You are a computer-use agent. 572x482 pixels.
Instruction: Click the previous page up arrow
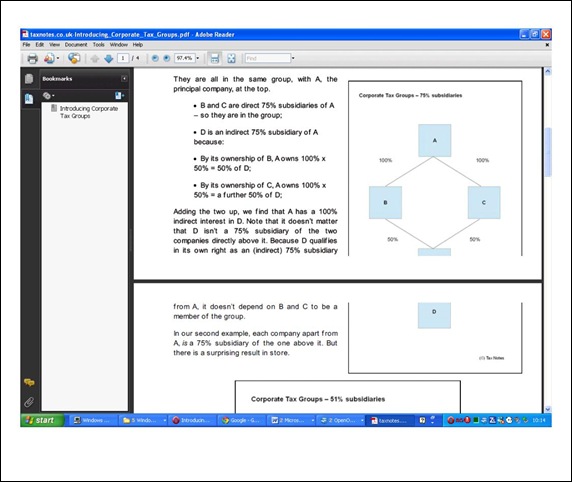[x=94, y=58]
